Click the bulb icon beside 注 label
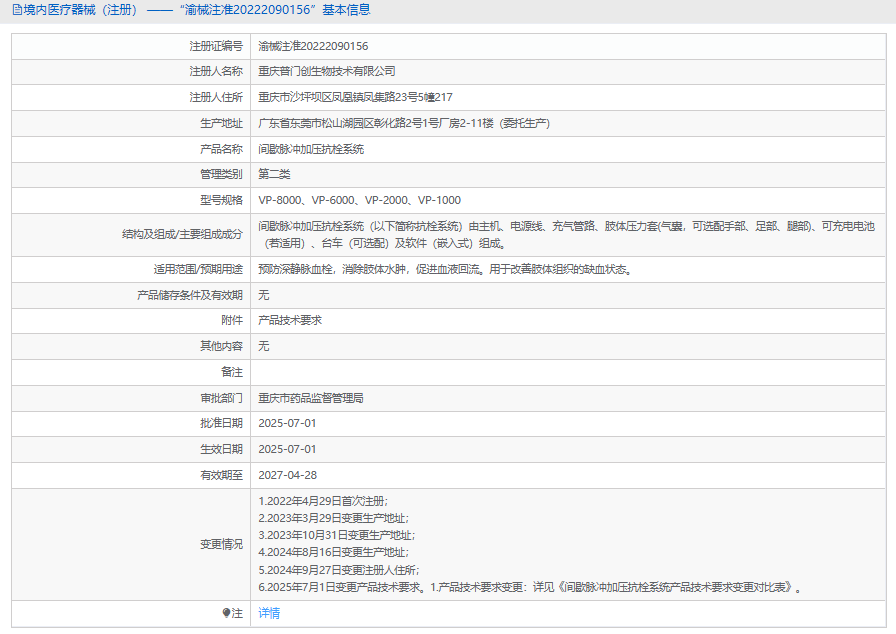The width and height of the screenshot is (896, 634). [226, 613]
